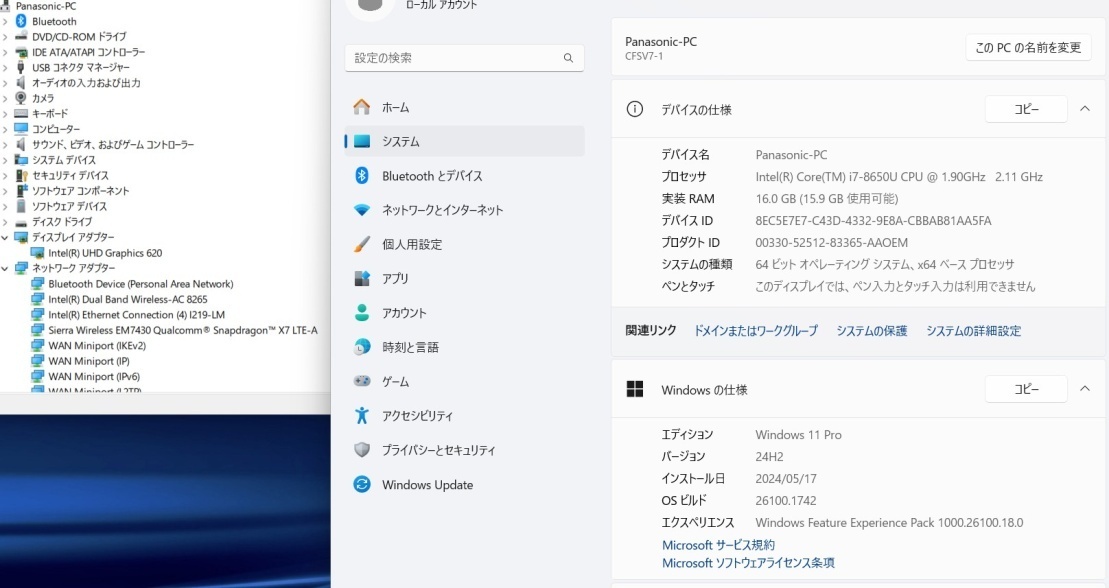Select WAN Miniport (IKEv2) entry
1109x588 pixels.
[x=97, y=345]
